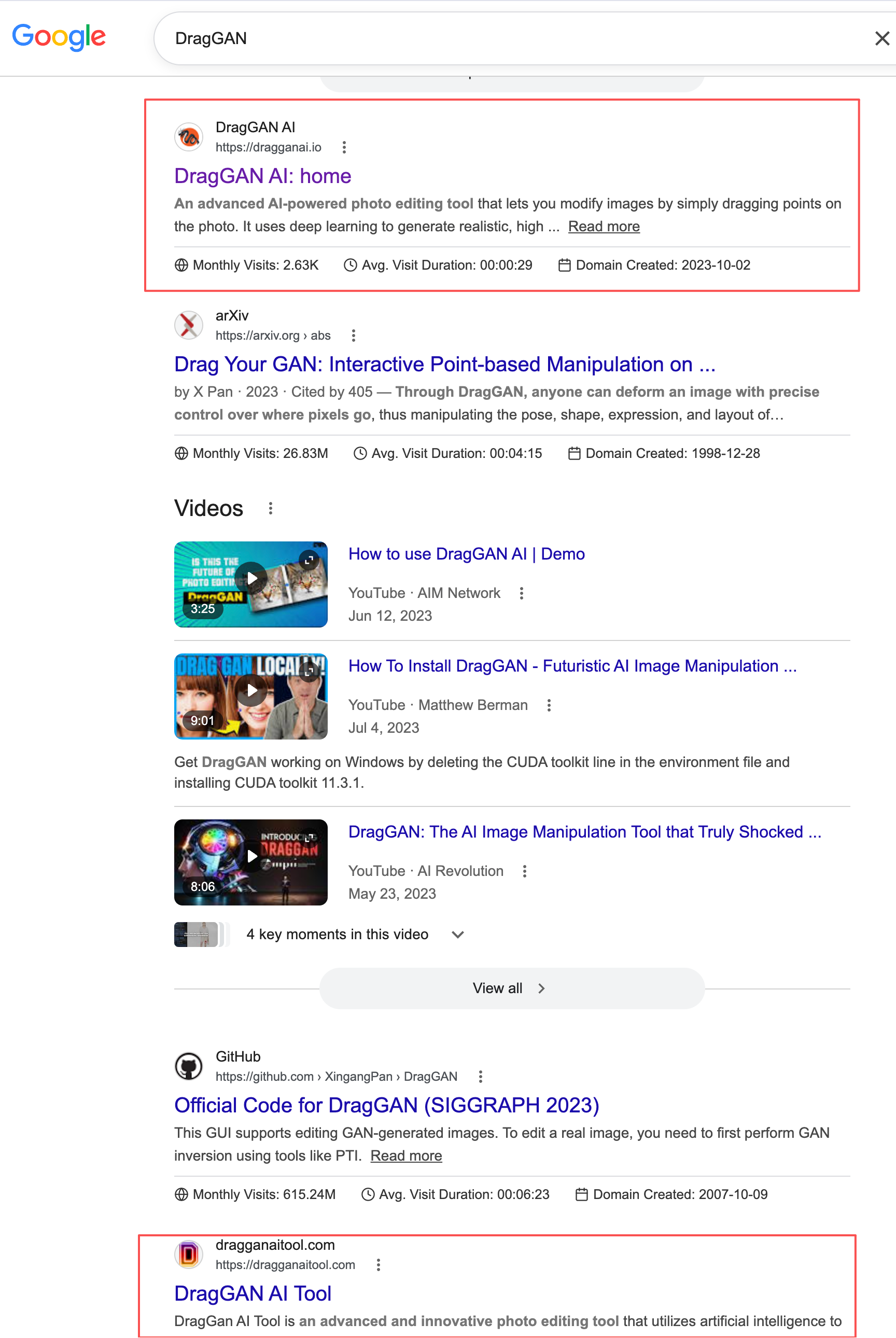
Task: Play the 'Introducing DragGAN' video thumbnail
Action: coord(251,862)
